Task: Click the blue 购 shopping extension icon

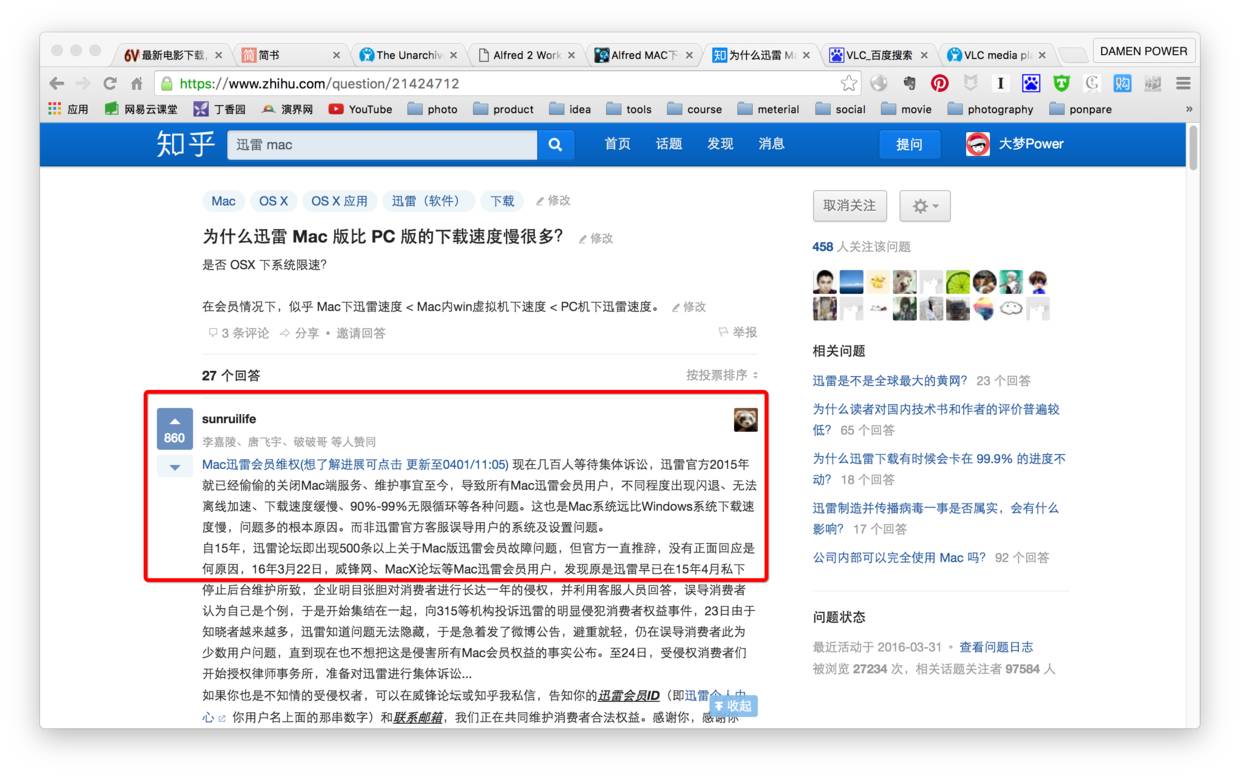Action: coord(1122,83)
